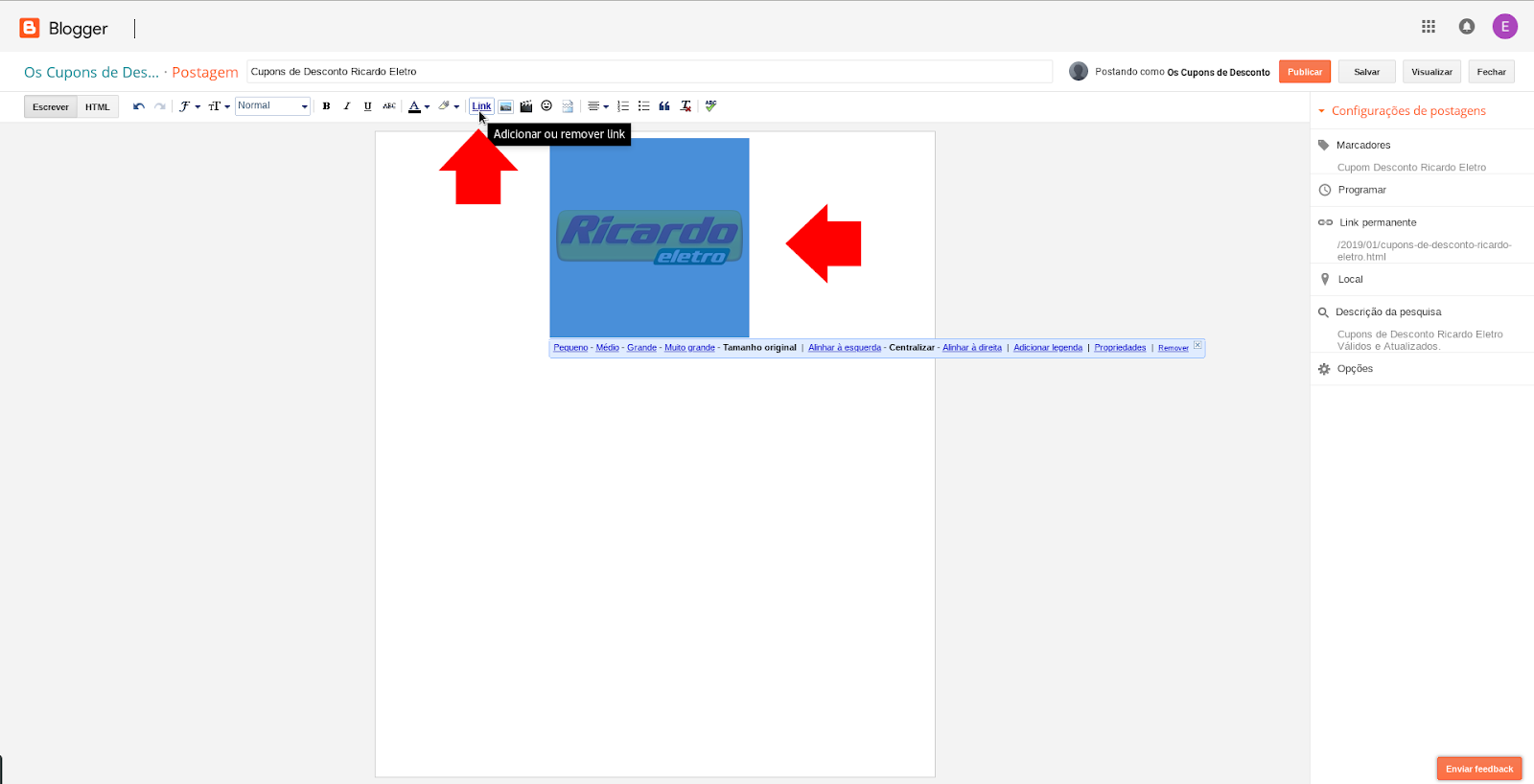Click Alinhar à direita for the image

972,348
